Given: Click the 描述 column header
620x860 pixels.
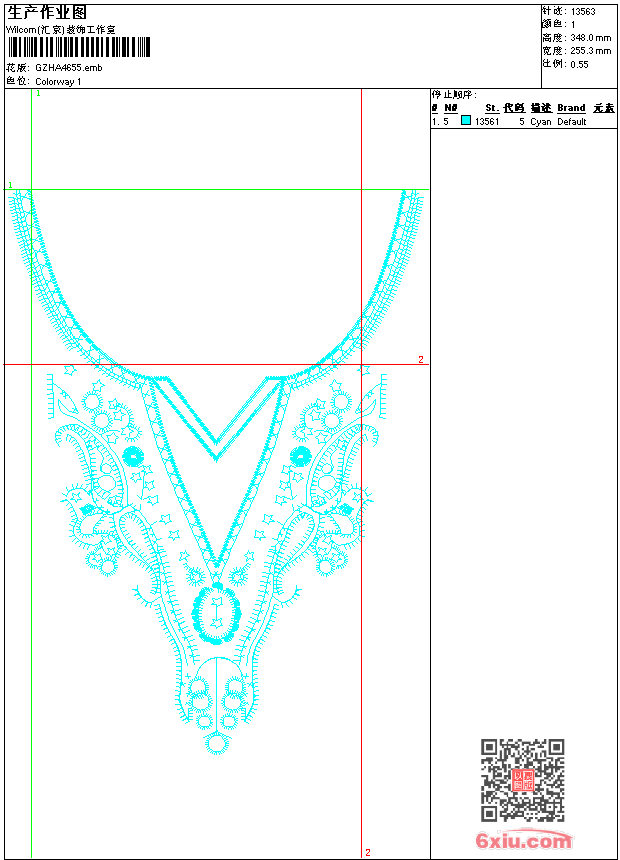Looking at the screenshot, I should pos(540,108).
